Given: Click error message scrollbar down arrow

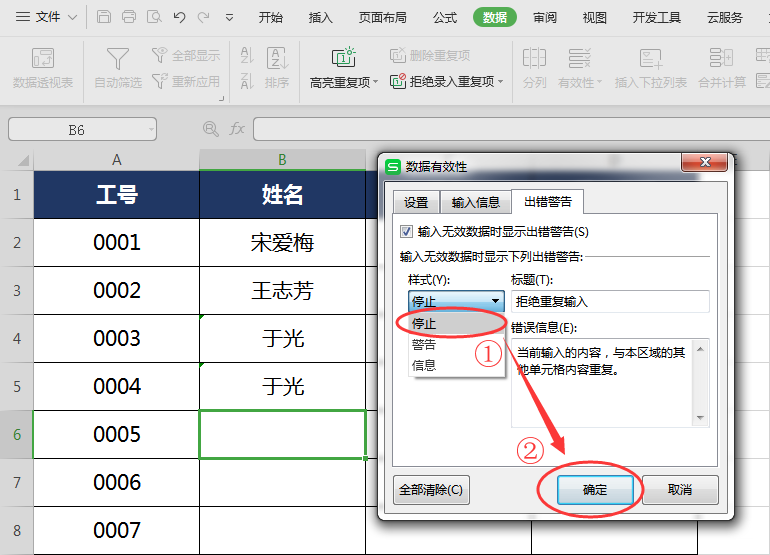Looking at the screenshot, I should (x=700, y=417).
